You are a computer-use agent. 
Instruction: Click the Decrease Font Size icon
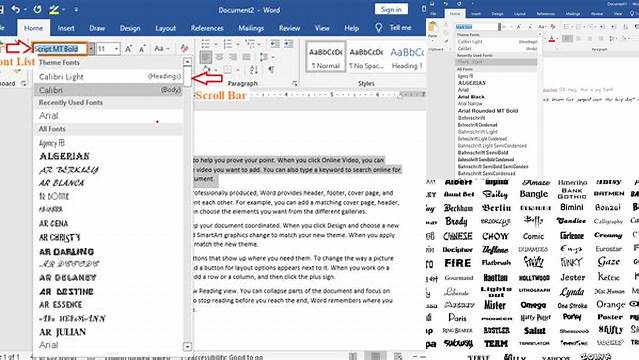pos(142,49)
